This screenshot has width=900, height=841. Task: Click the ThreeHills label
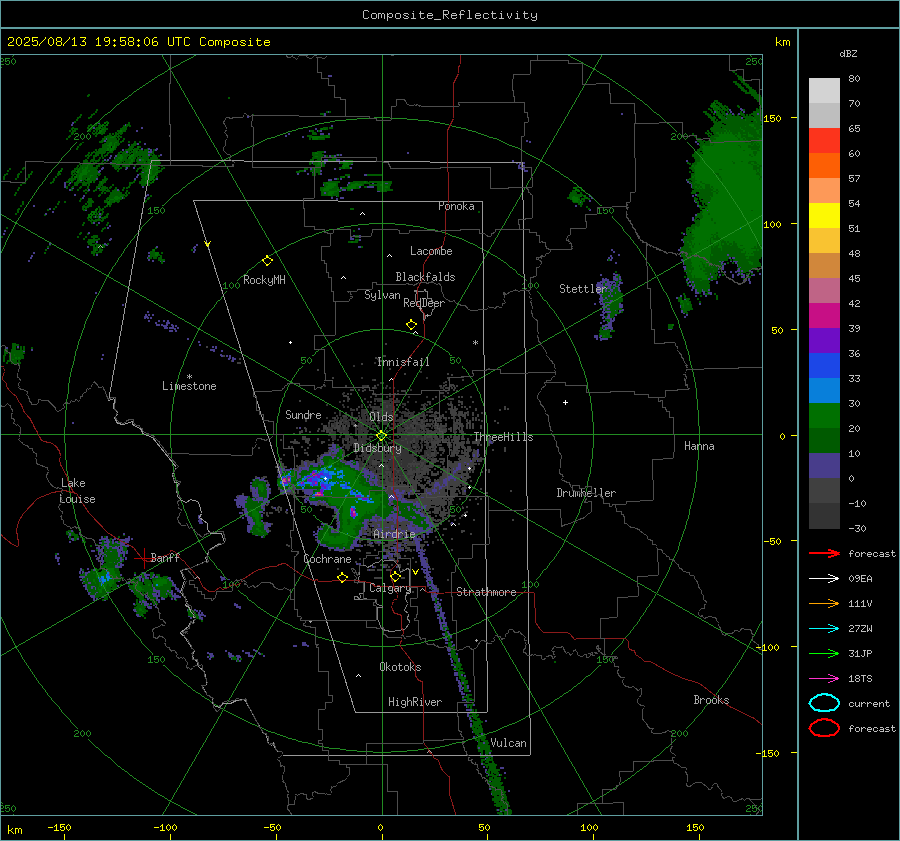click(x=503, y=437)
